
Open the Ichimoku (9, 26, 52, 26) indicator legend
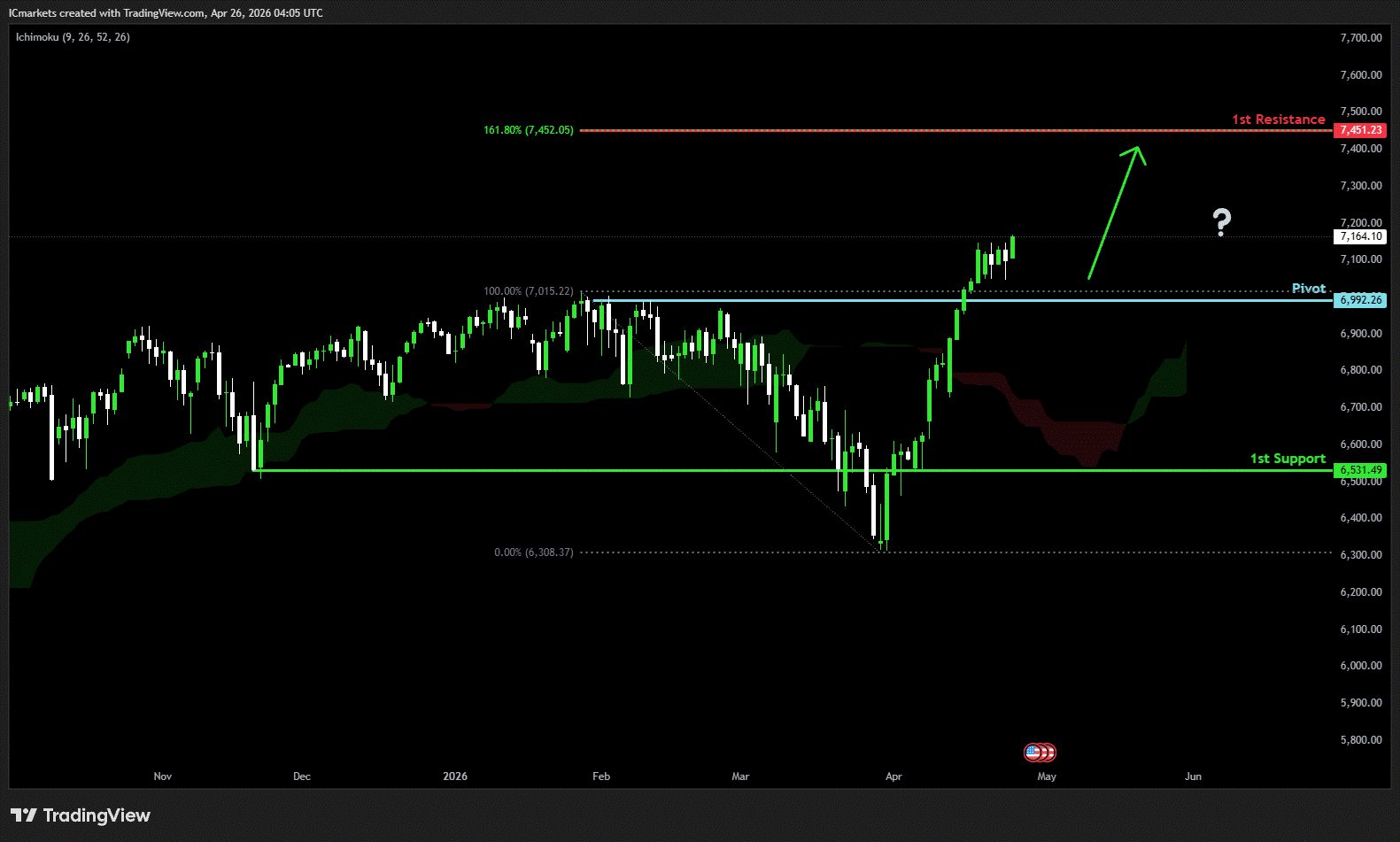pos(73,37)
